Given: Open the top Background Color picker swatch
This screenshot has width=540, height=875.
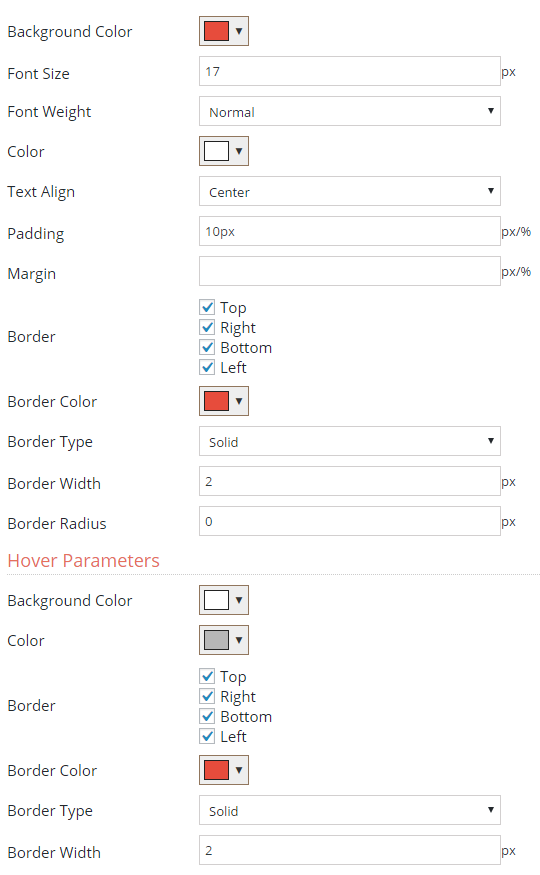Looking at the screenshot, I should point(224,31).
